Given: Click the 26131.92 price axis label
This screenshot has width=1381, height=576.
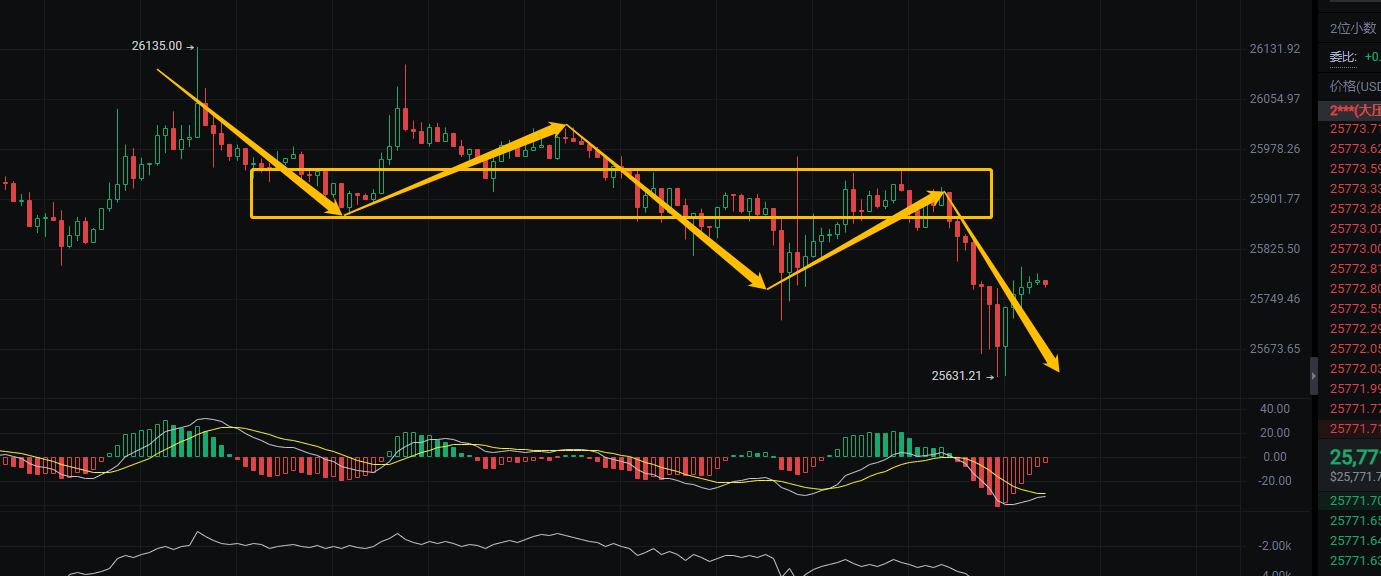Looking at the screenshot, I should 1274,49.
